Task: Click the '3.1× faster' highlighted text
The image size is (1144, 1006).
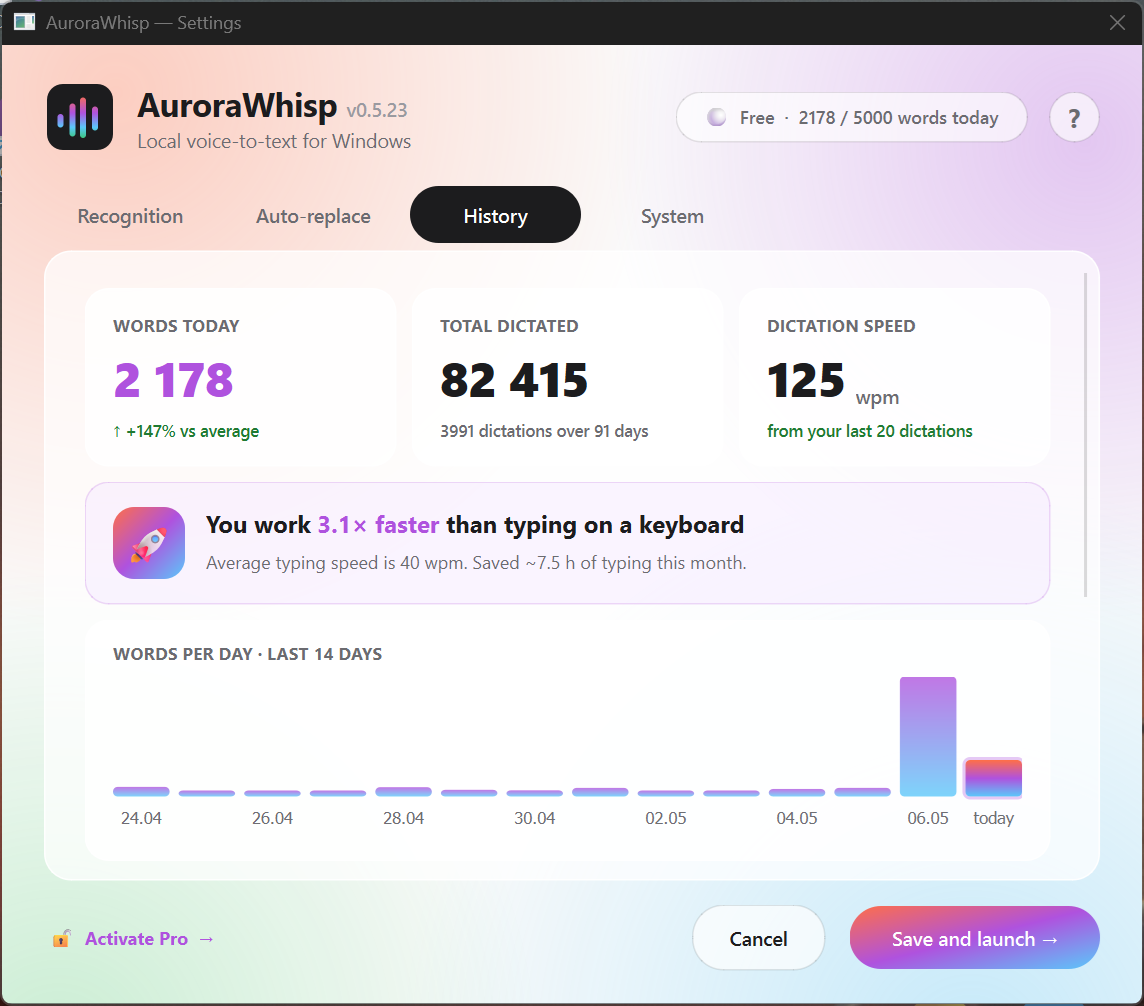Action: (378, 525)
